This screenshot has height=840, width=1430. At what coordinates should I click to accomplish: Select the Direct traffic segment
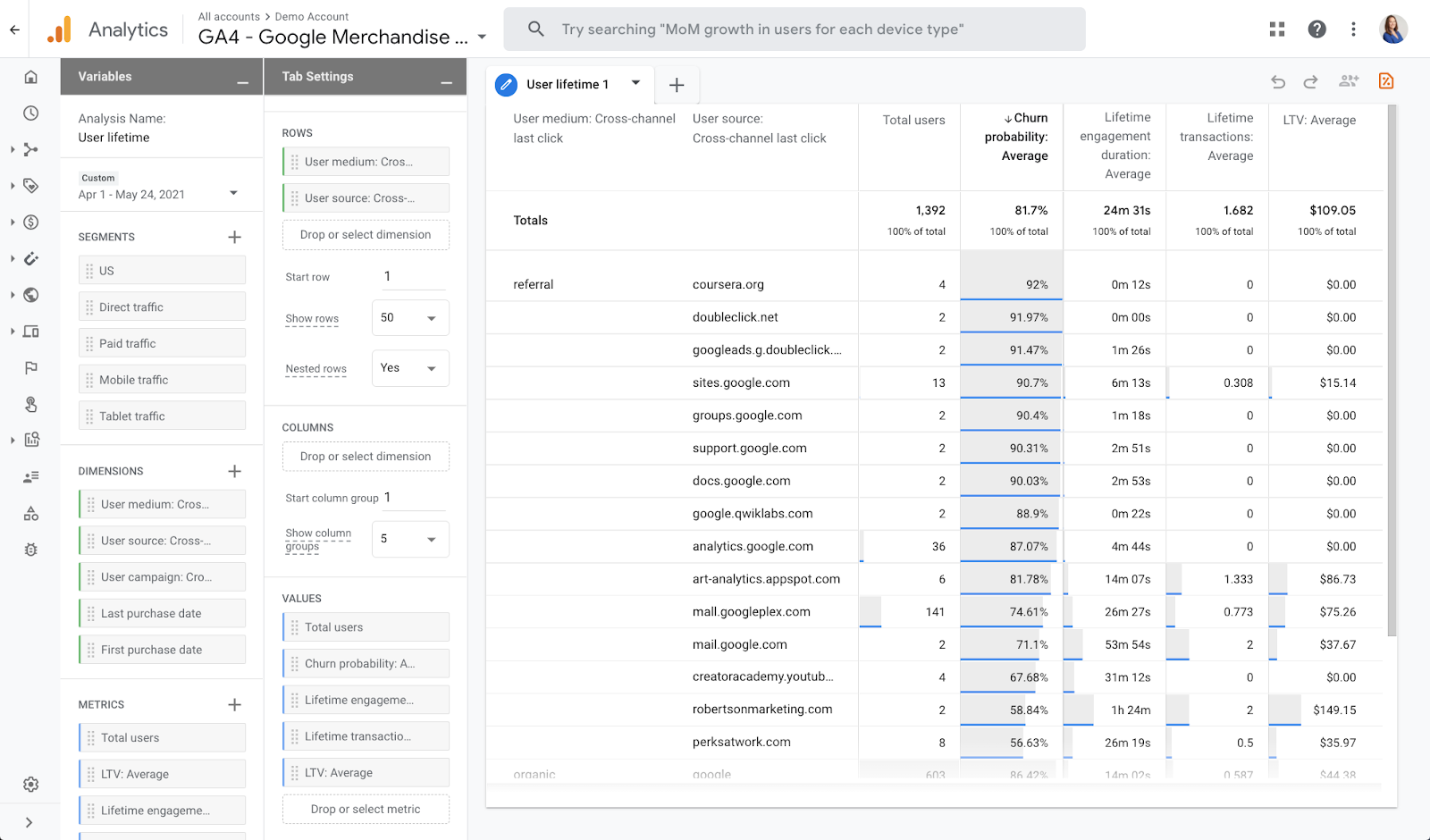[162, 307]
